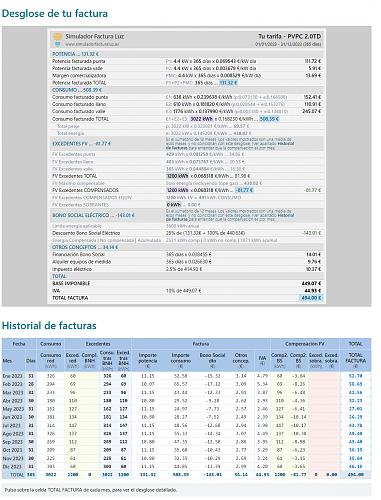381x500 pixels.
Task: Click the 'Desglose de tu factura' heading
Action: [55, 13]
